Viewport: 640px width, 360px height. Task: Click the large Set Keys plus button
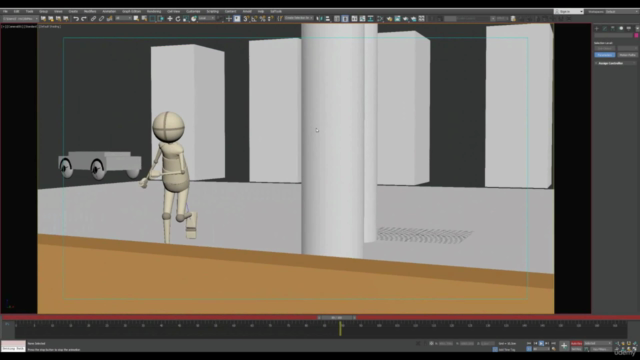point(564,346)
